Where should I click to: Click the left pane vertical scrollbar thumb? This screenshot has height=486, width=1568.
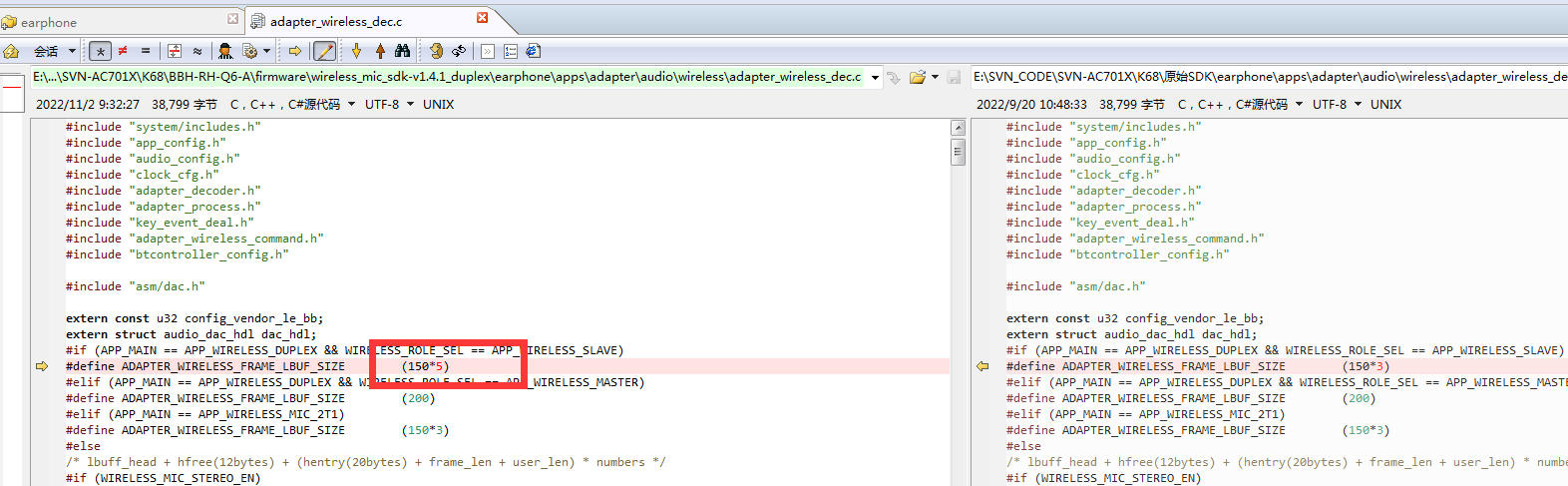959,152
